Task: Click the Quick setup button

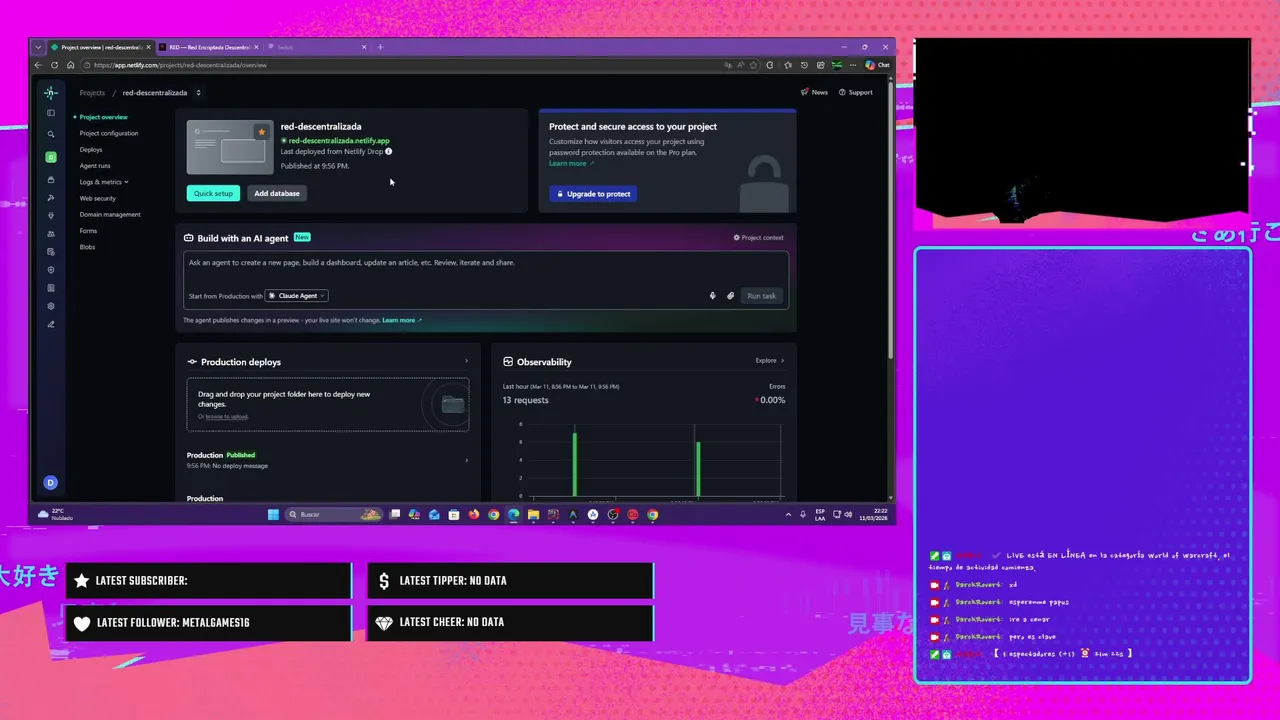Action: pos(213,193)
